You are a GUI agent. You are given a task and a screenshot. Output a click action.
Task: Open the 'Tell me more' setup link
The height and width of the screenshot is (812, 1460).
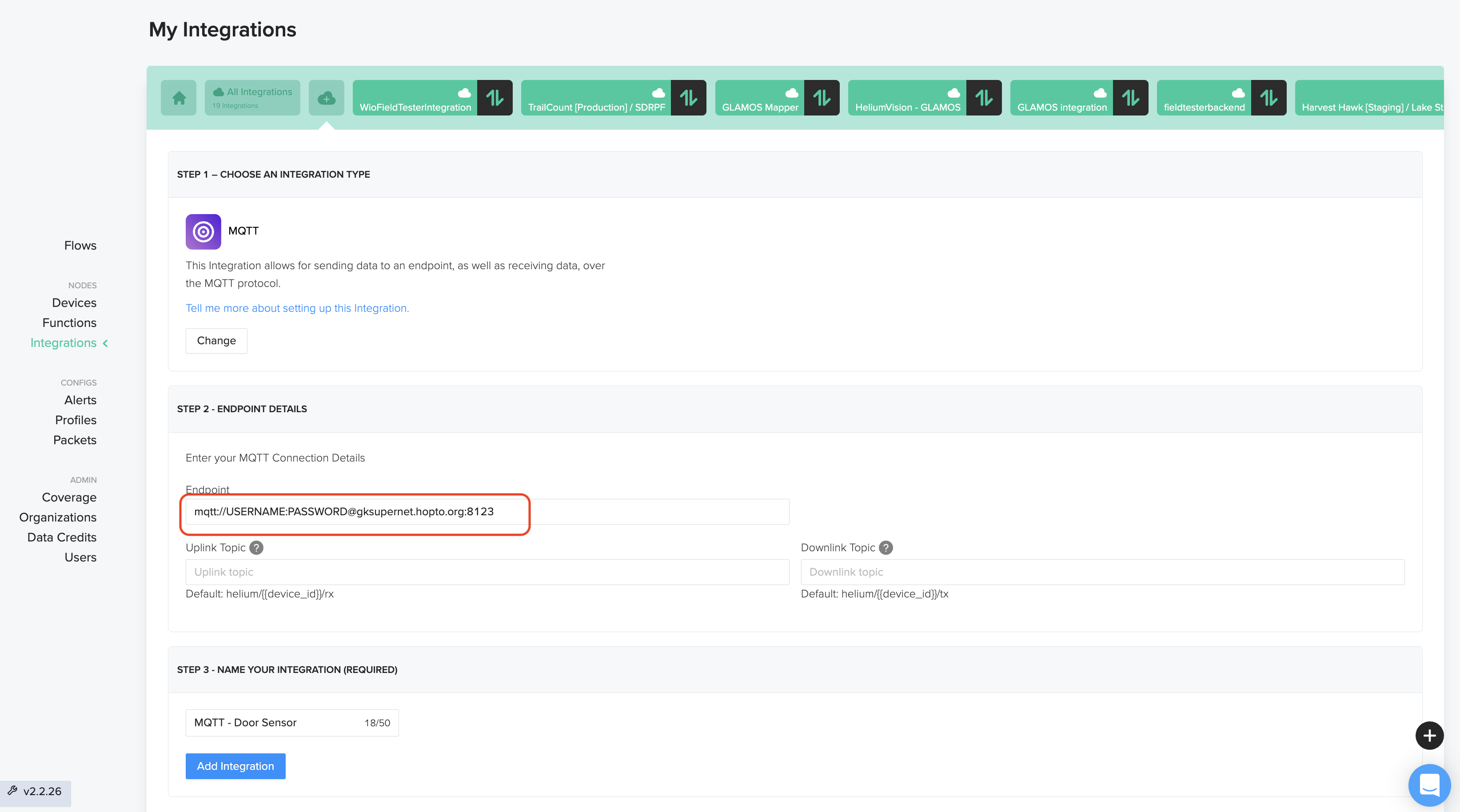click(x=297, y=308)
